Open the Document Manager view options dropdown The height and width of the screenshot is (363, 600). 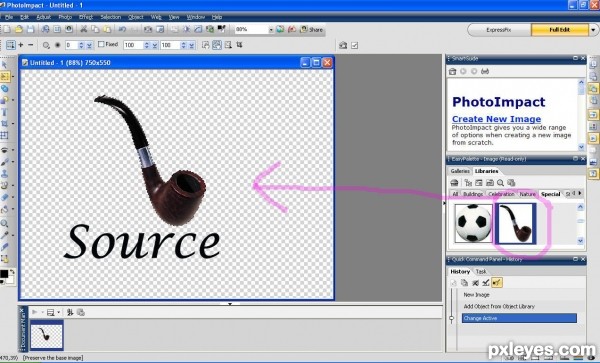pos(59,313)
